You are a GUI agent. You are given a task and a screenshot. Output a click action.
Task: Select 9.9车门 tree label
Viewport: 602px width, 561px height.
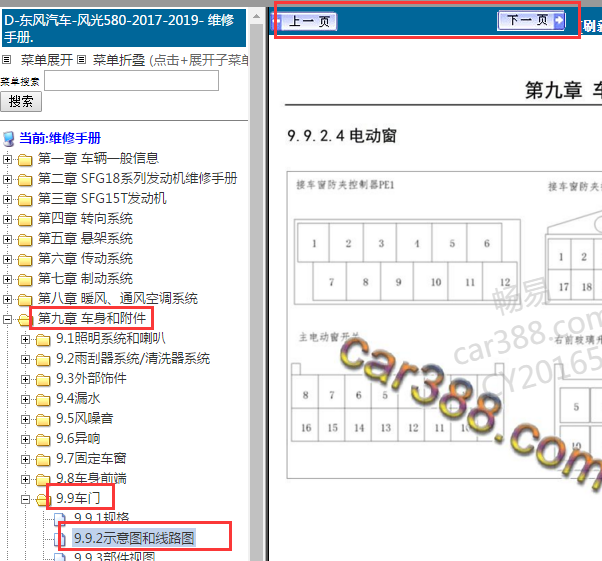click(78, 498)
